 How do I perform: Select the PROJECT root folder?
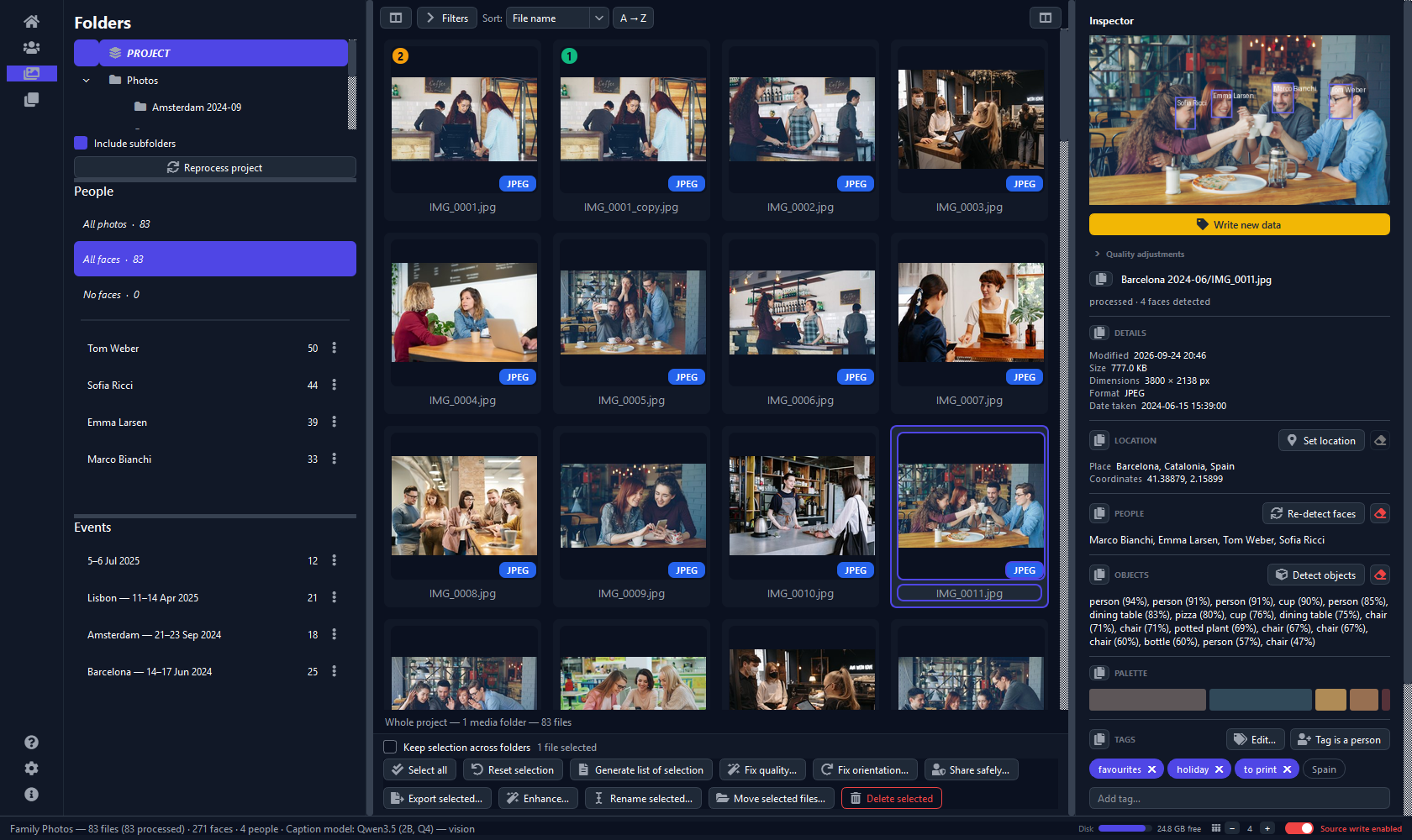[x=211, y=53]
